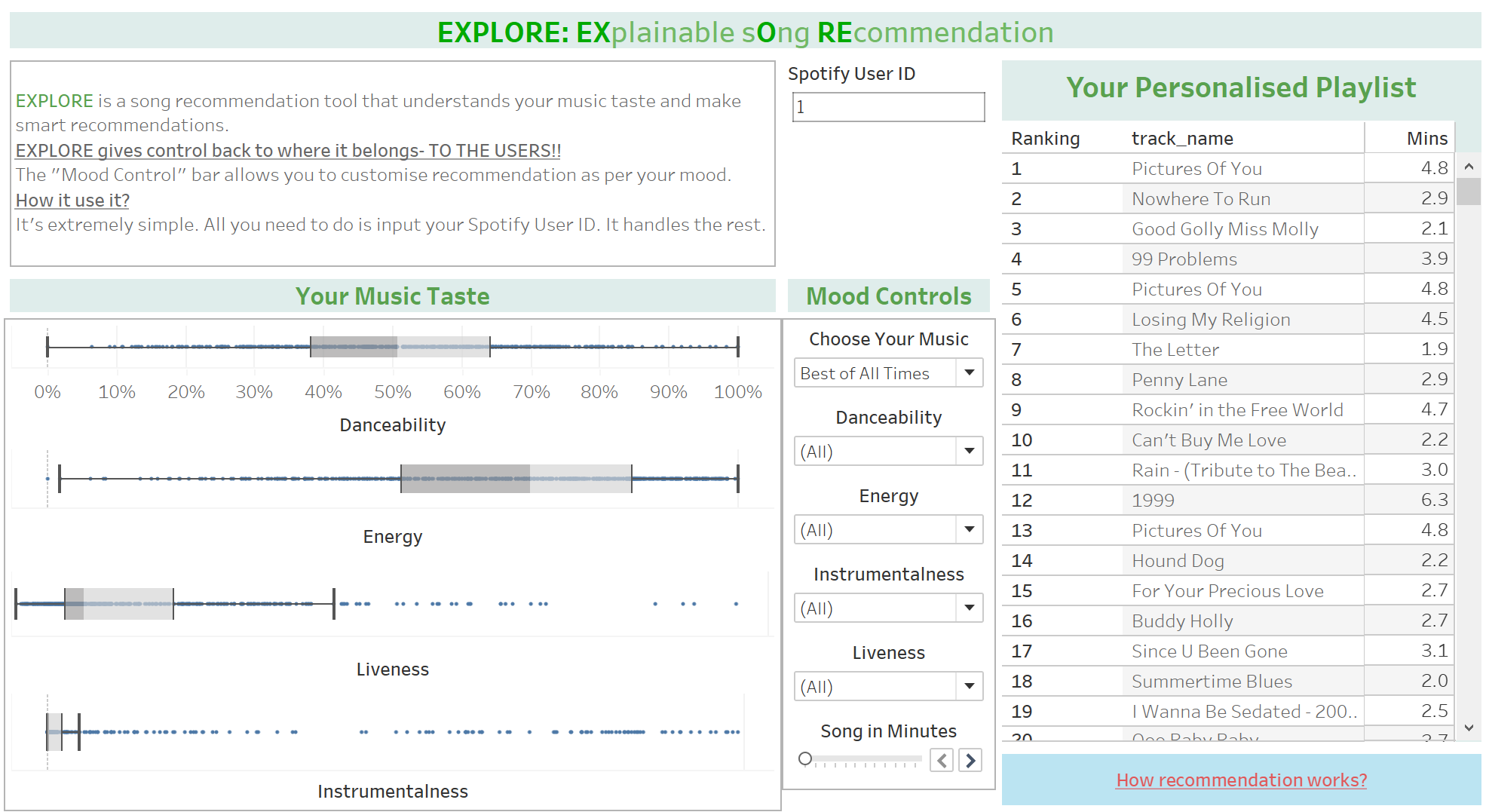This screenshot has width=1486, height=812.
Task: Select the 99 Problems track row
Action: point(1184,259)
